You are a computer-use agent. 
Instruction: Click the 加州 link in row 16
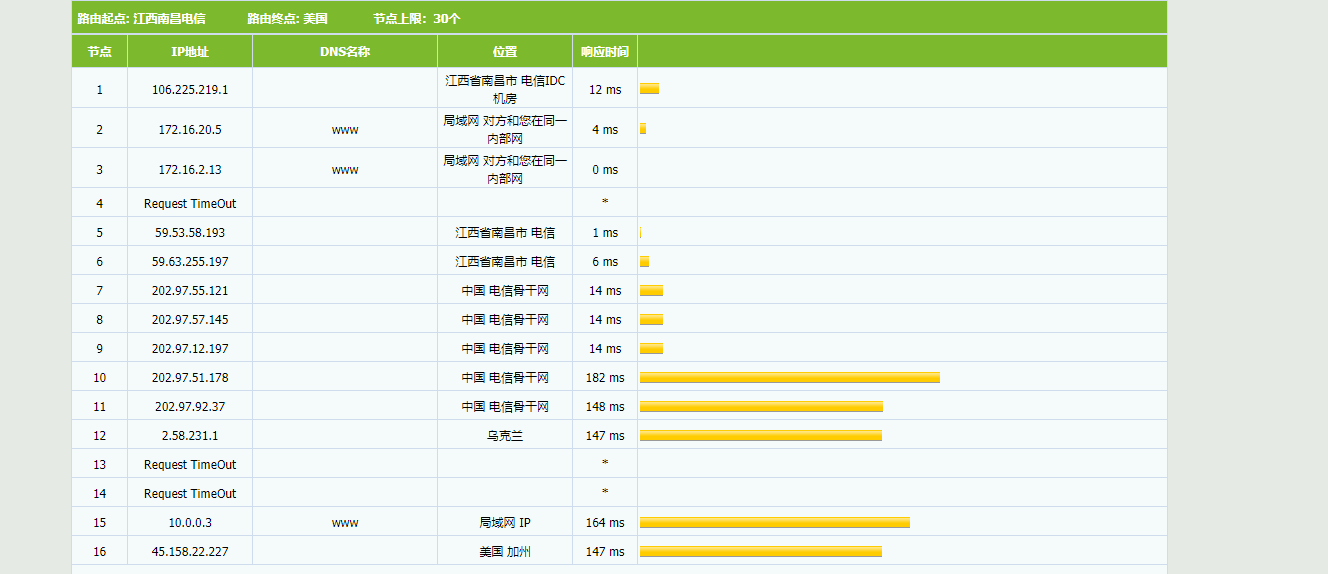(518, 551)
